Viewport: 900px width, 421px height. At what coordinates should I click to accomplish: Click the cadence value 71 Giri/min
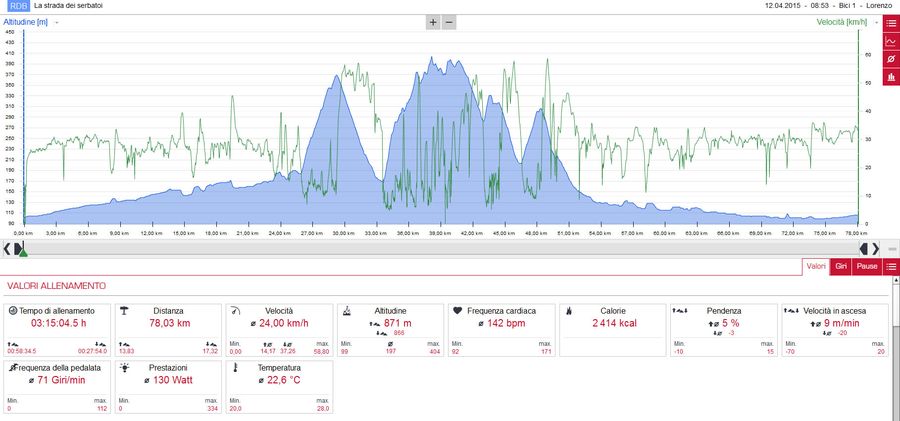(x=61, y=380)
